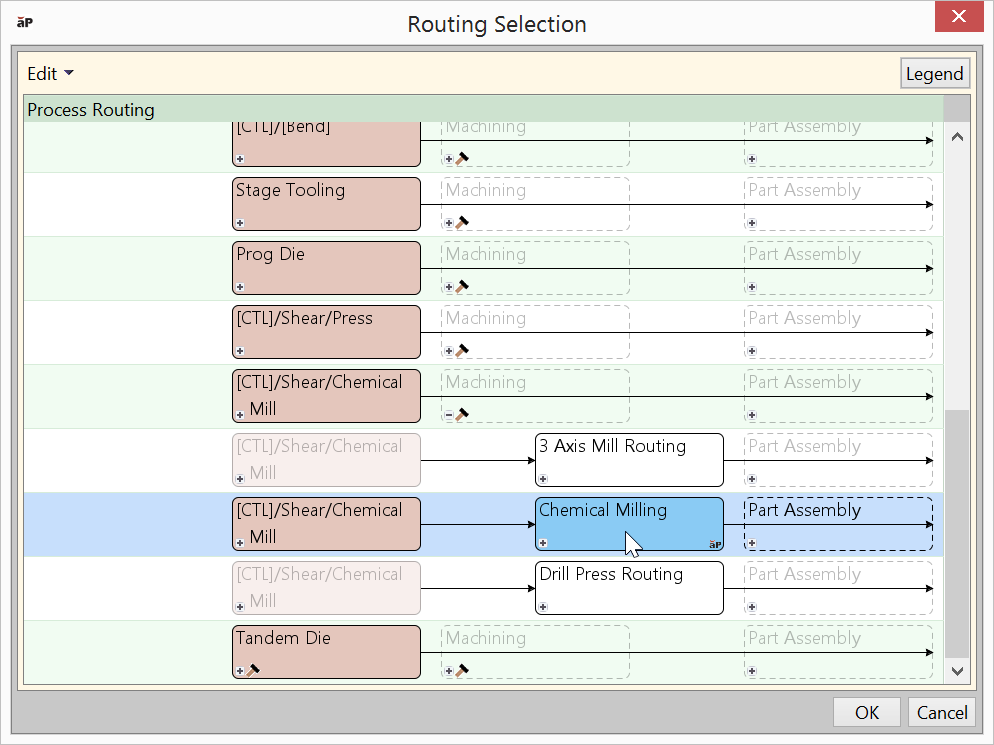This screenshot has width=994, height=745.
Task: Click the Legend button
Action: coord(934,74)
